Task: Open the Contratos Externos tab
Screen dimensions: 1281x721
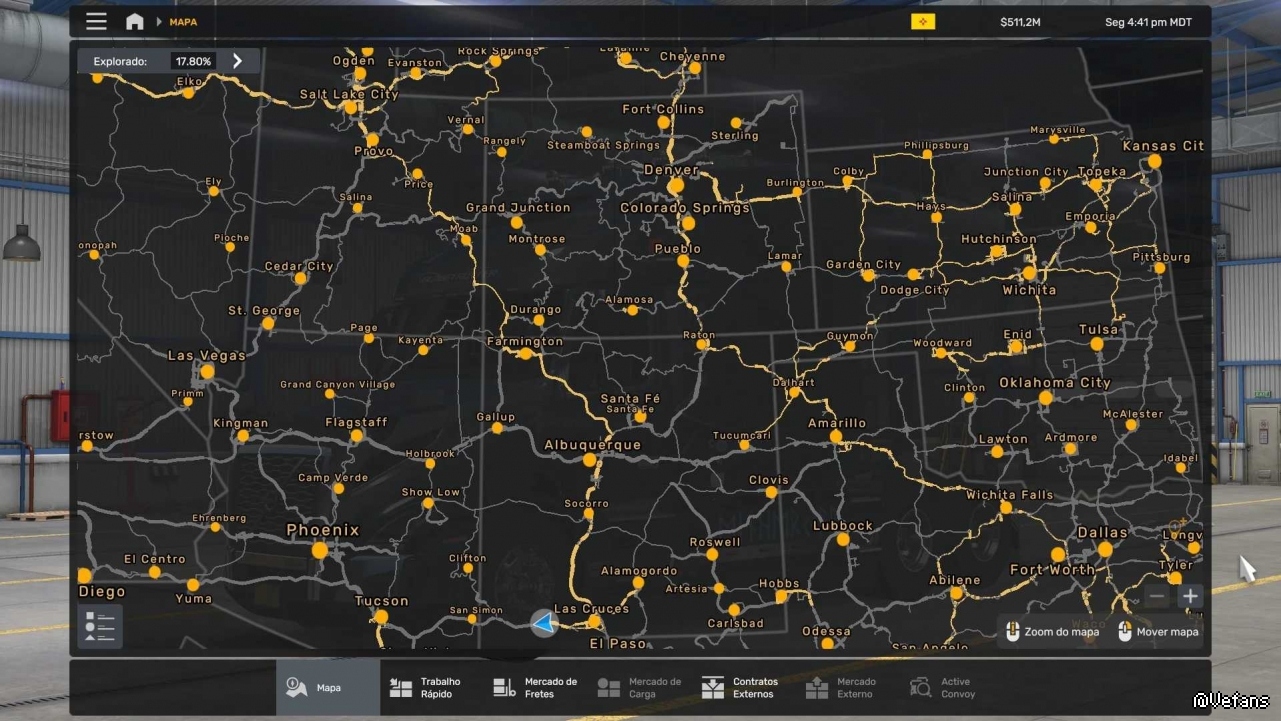Action: click(744, 687)
